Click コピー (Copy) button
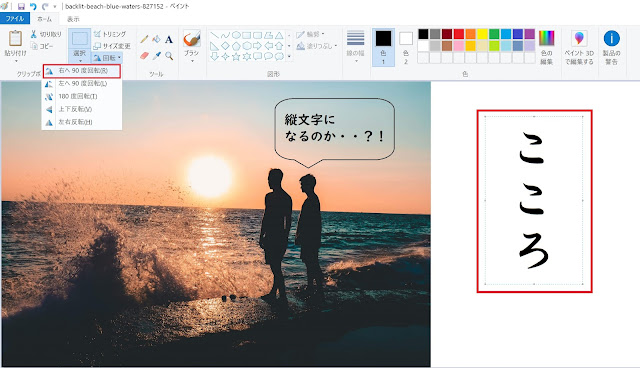The height and width of the screenshot is (368, 640). pyautogui.click(x=42, y=46)
